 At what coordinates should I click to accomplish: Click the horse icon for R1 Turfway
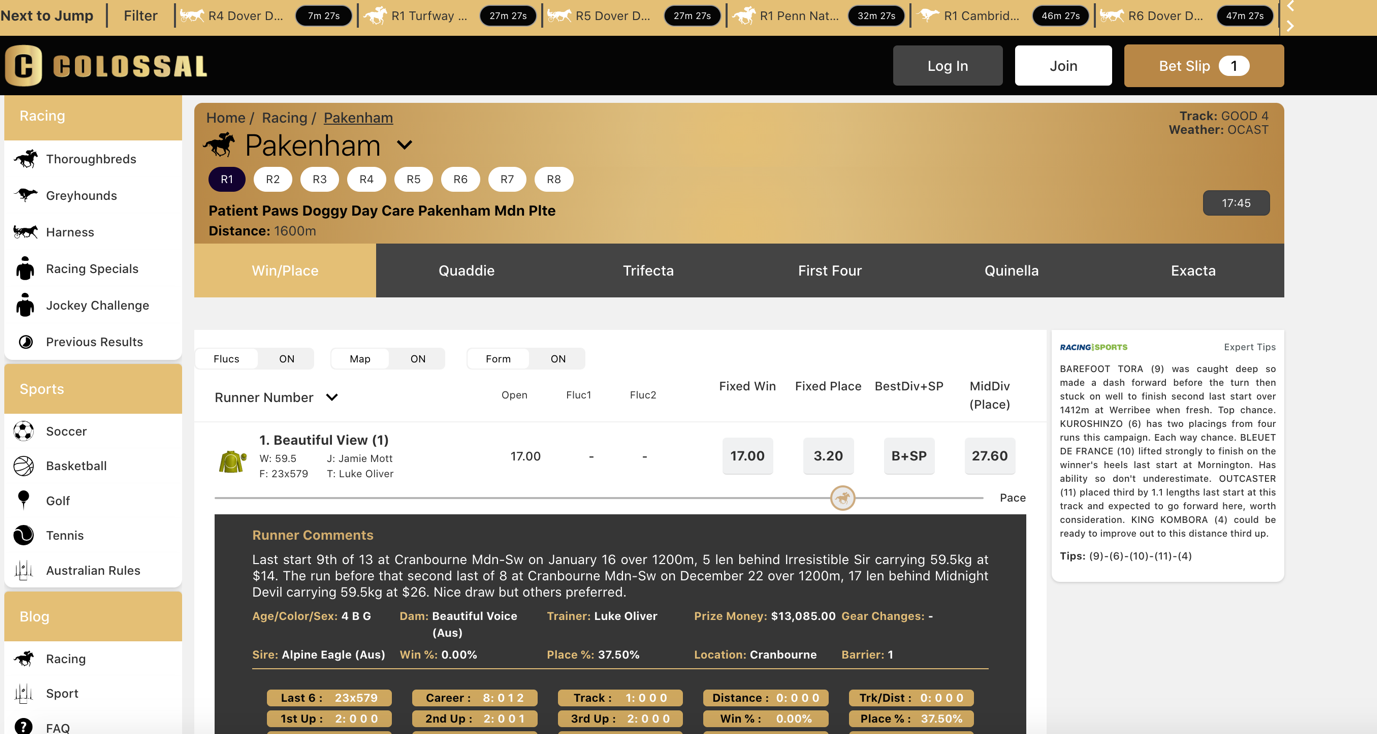(x=375, y=15)
